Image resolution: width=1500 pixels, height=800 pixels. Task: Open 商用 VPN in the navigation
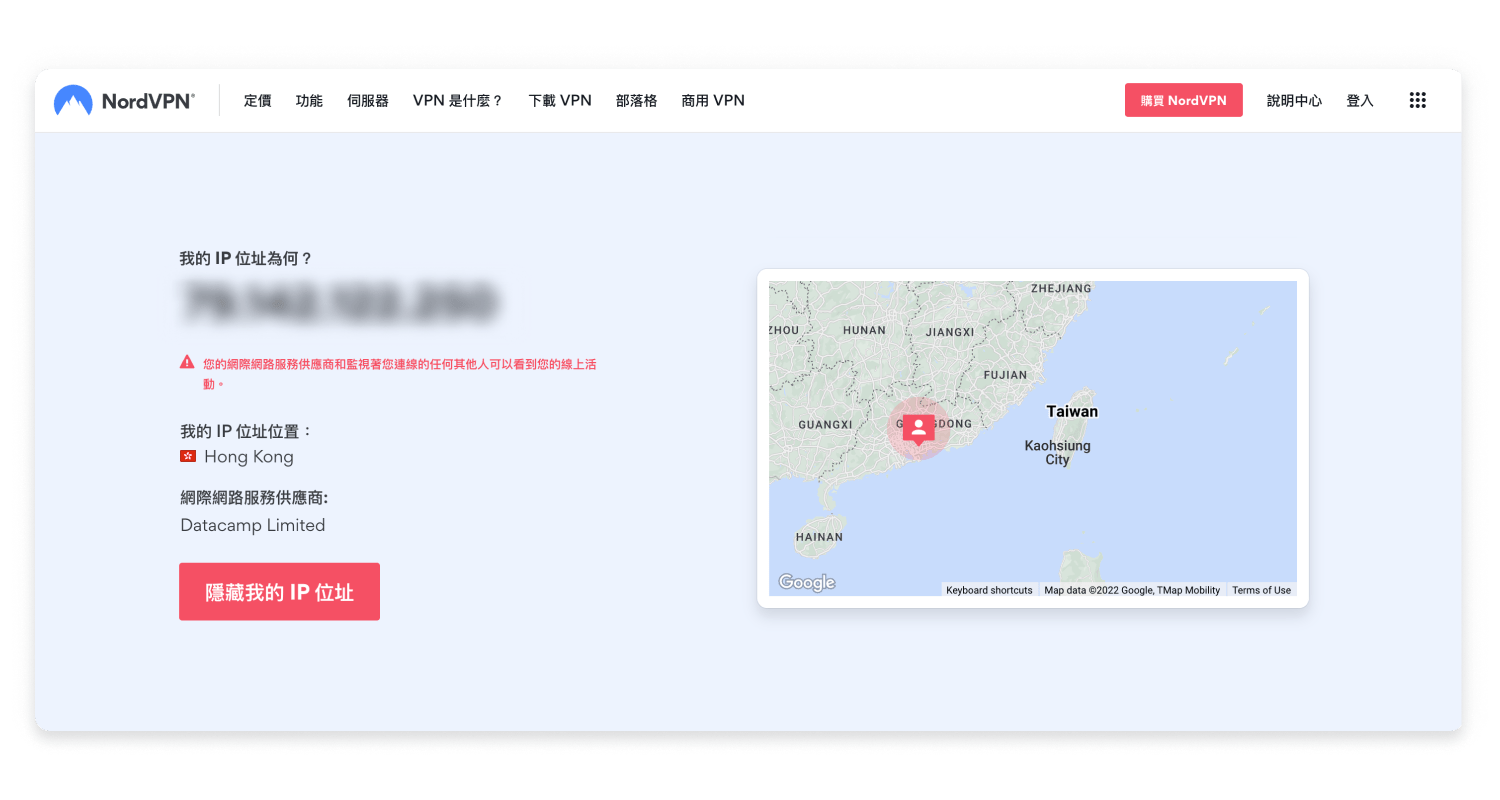pos(713,100)
